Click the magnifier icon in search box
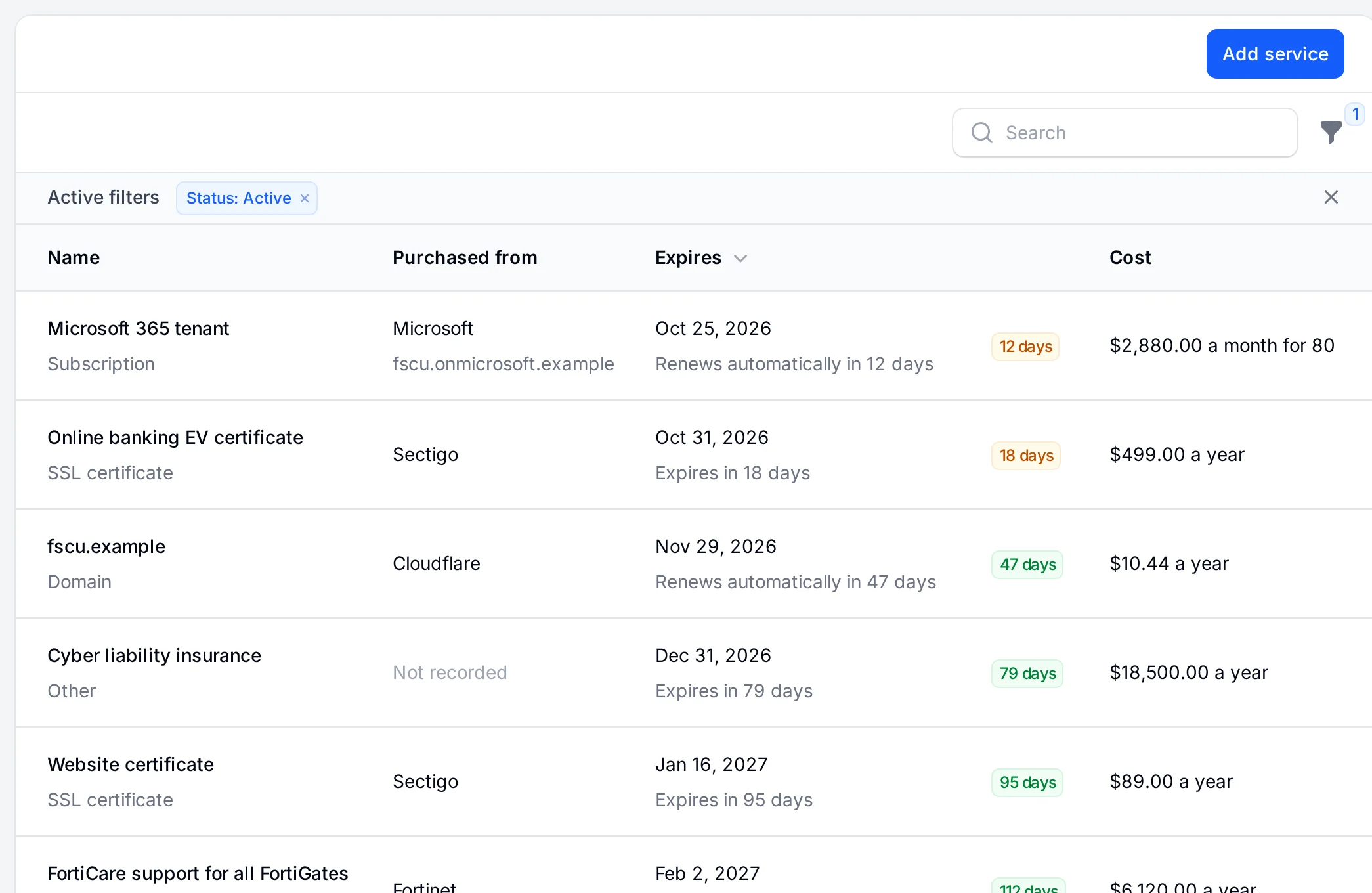 [981, 133]
